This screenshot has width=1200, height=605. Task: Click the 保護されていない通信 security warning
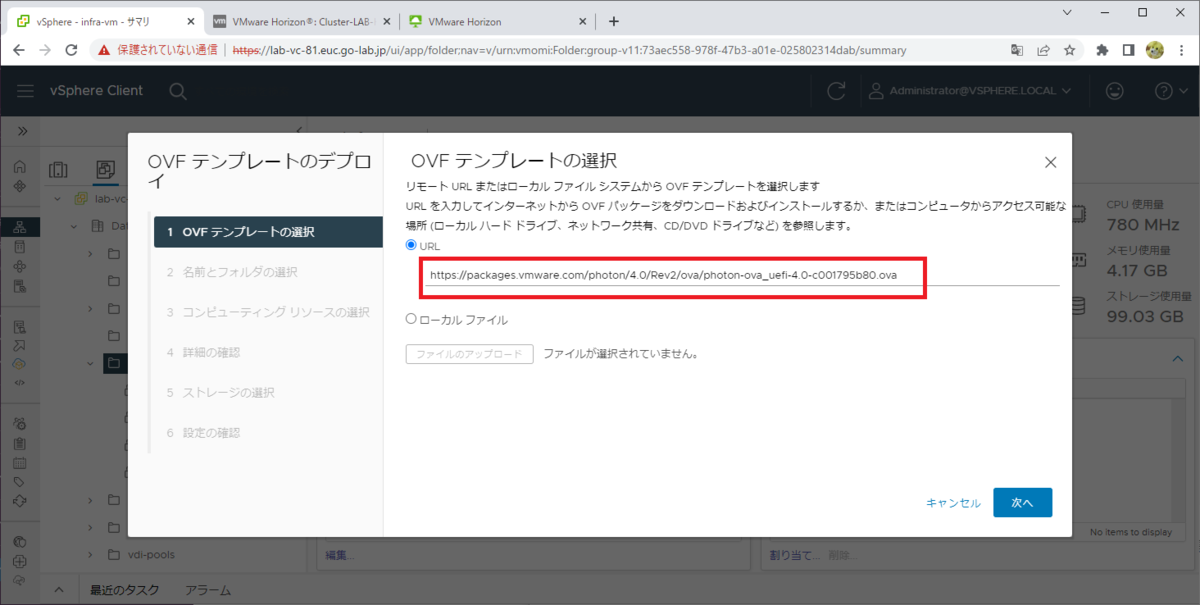click(158, 50)
